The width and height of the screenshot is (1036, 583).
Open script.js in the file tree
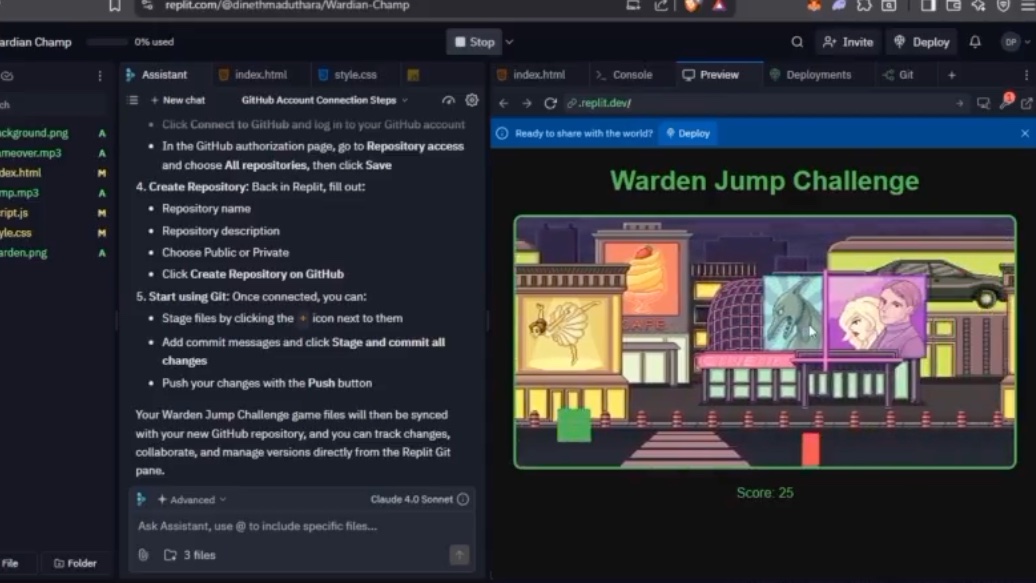click(x=14, y=213)
